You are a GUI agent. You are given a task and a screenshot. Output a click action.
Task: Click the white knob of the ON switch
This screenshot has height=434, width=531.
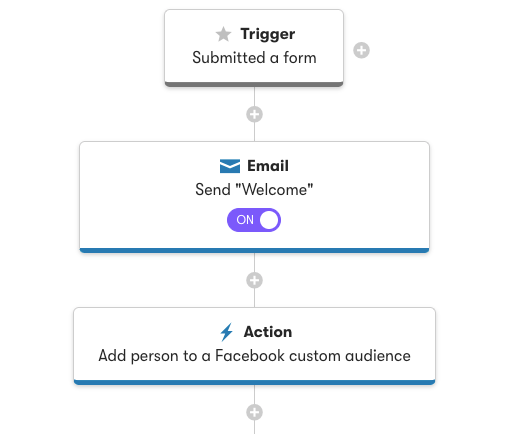point(269,220)
